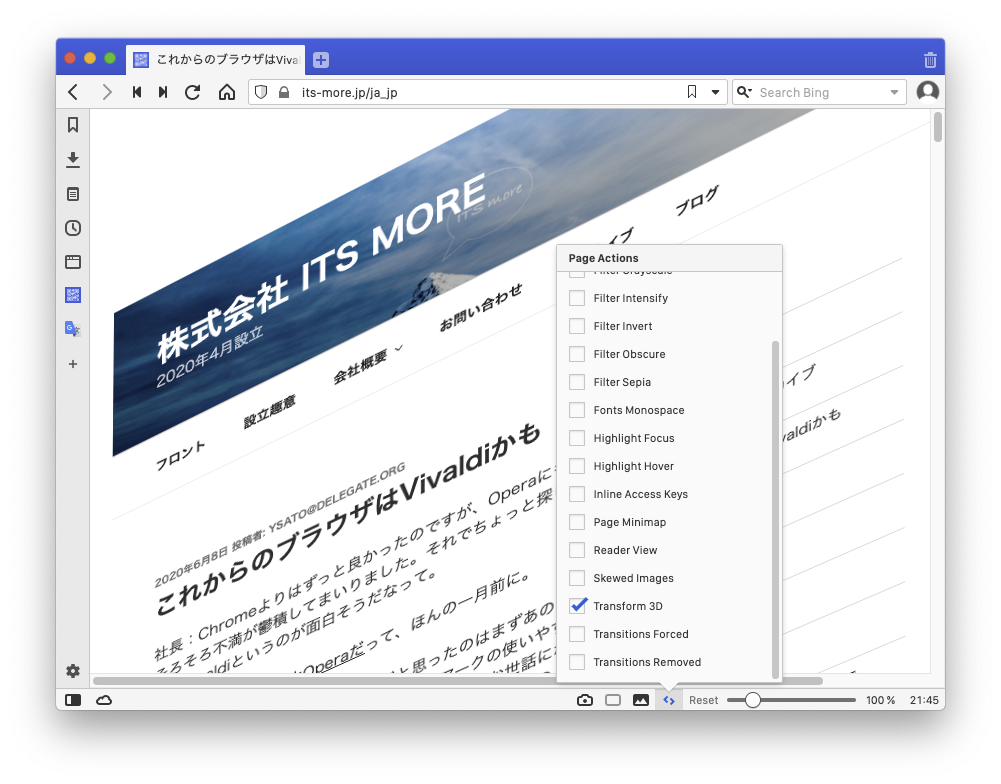Enable the Filter Sepia checkbox

pos(577,382)
